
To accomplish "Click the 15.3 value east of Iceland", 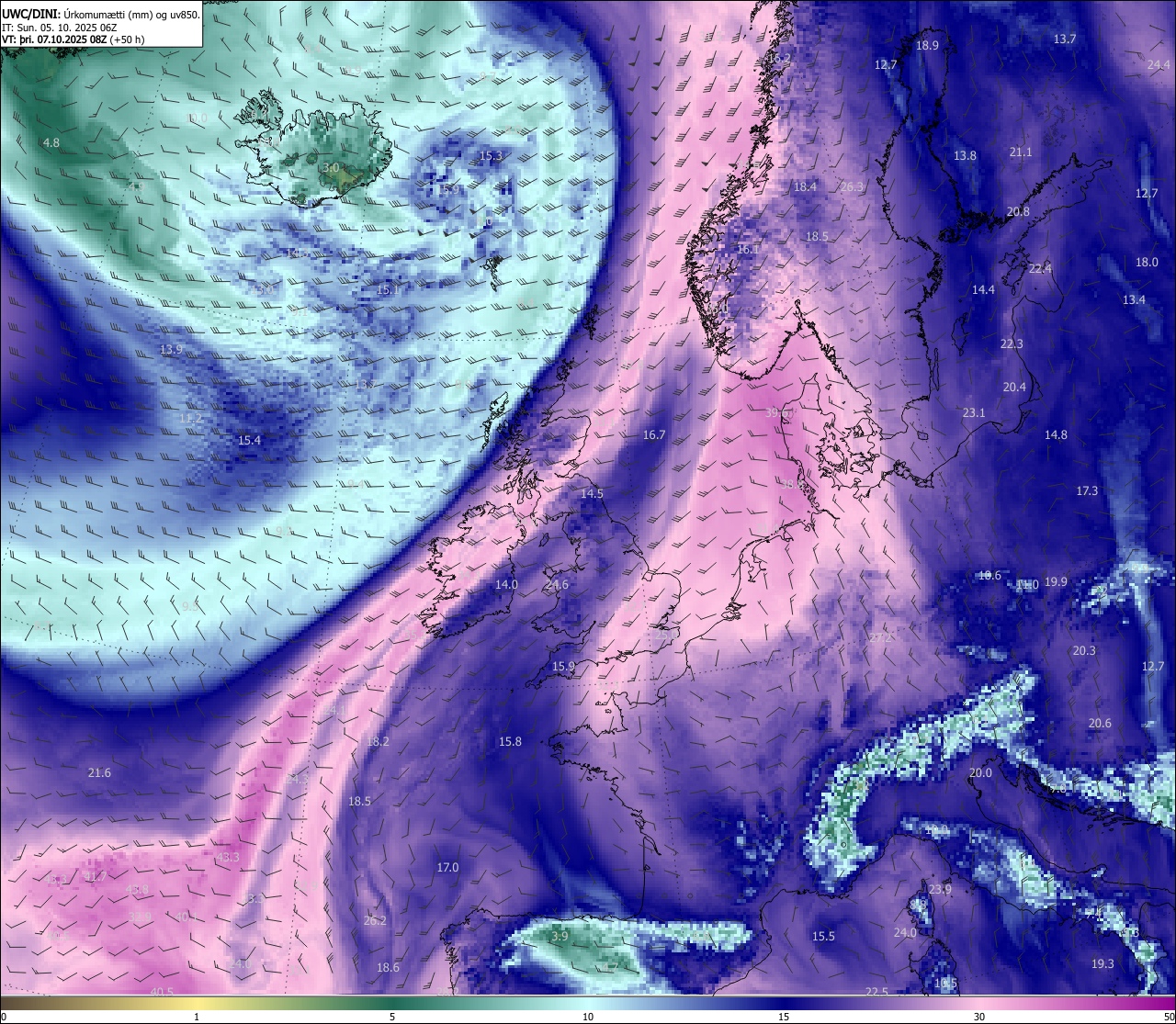I will 492,156.
